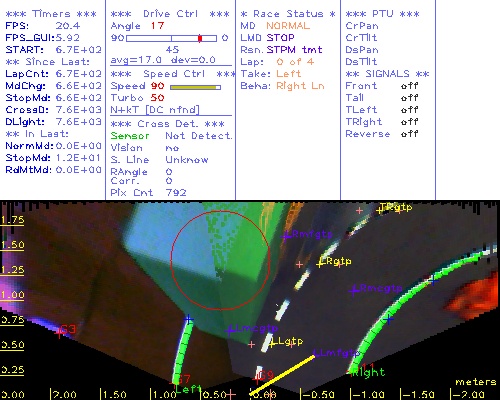Click the LRgtp yellow cross marker
This screenshot has height=400, width=500.
pyautogui.click(x=320, y=264)
